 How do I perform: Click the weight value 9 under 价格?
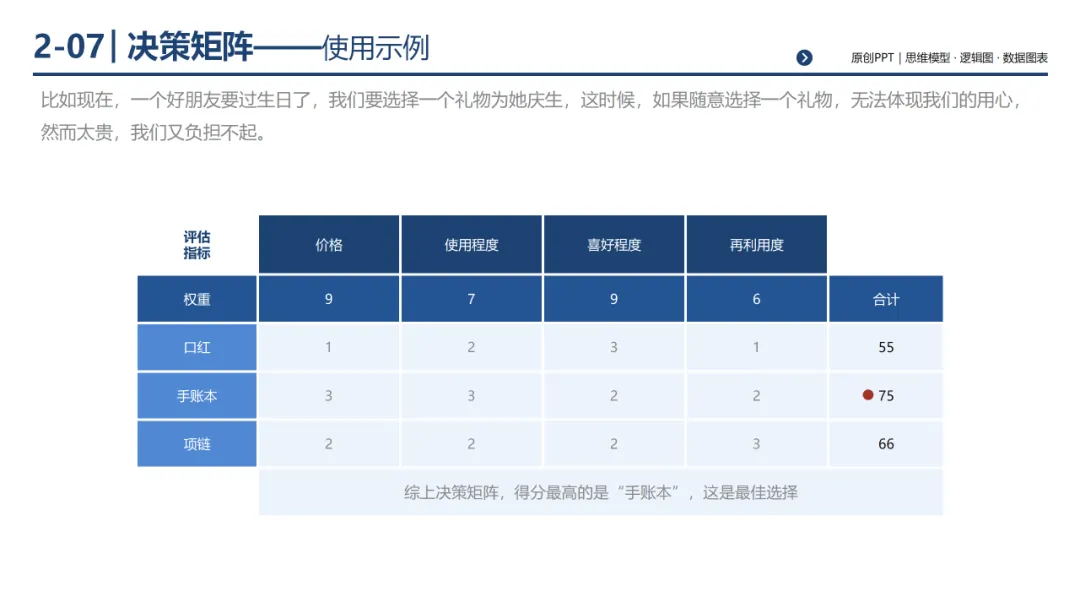click(x=328, y=298)
